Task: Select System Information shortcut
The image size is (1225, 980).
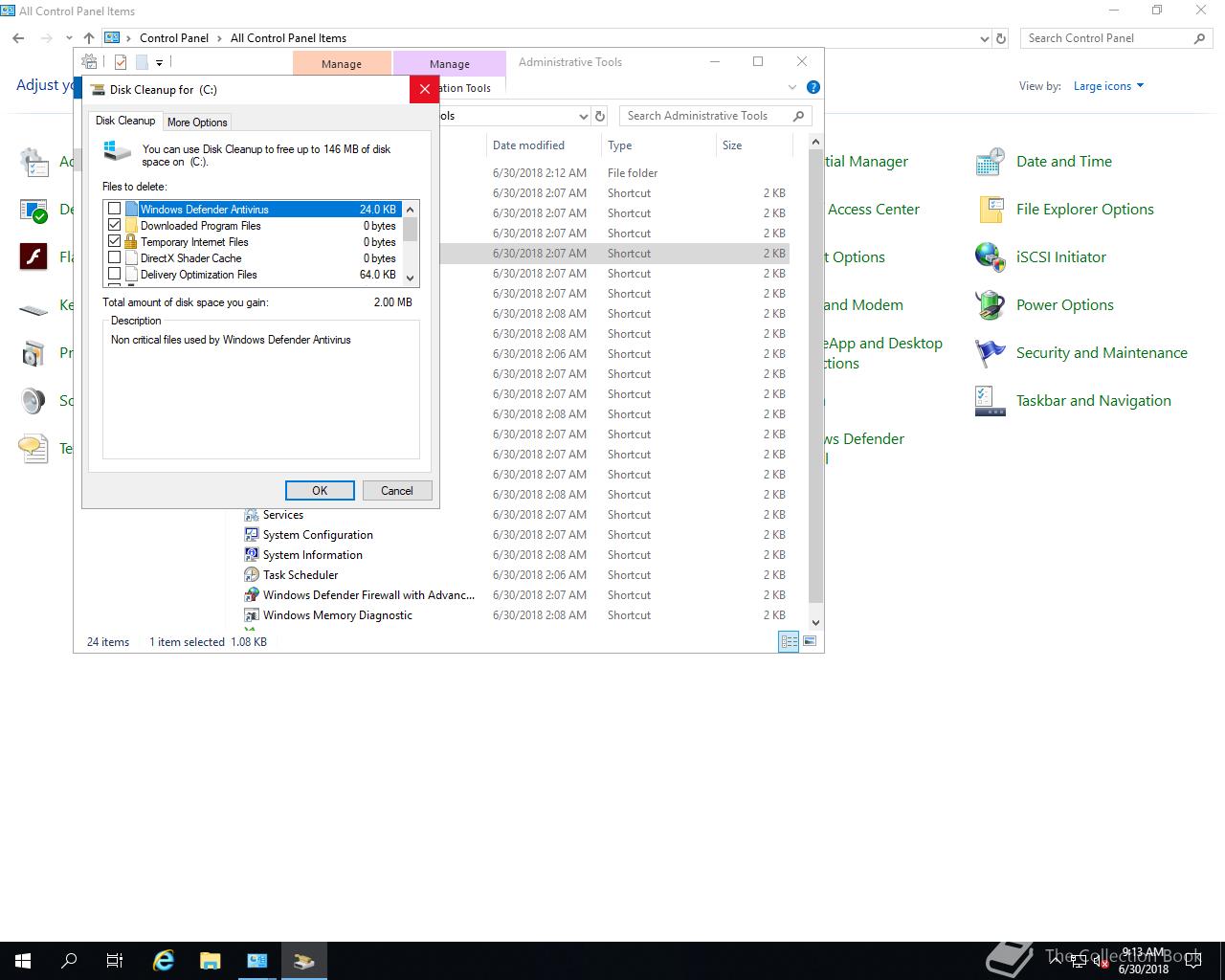Action: (x=313, y=555)
